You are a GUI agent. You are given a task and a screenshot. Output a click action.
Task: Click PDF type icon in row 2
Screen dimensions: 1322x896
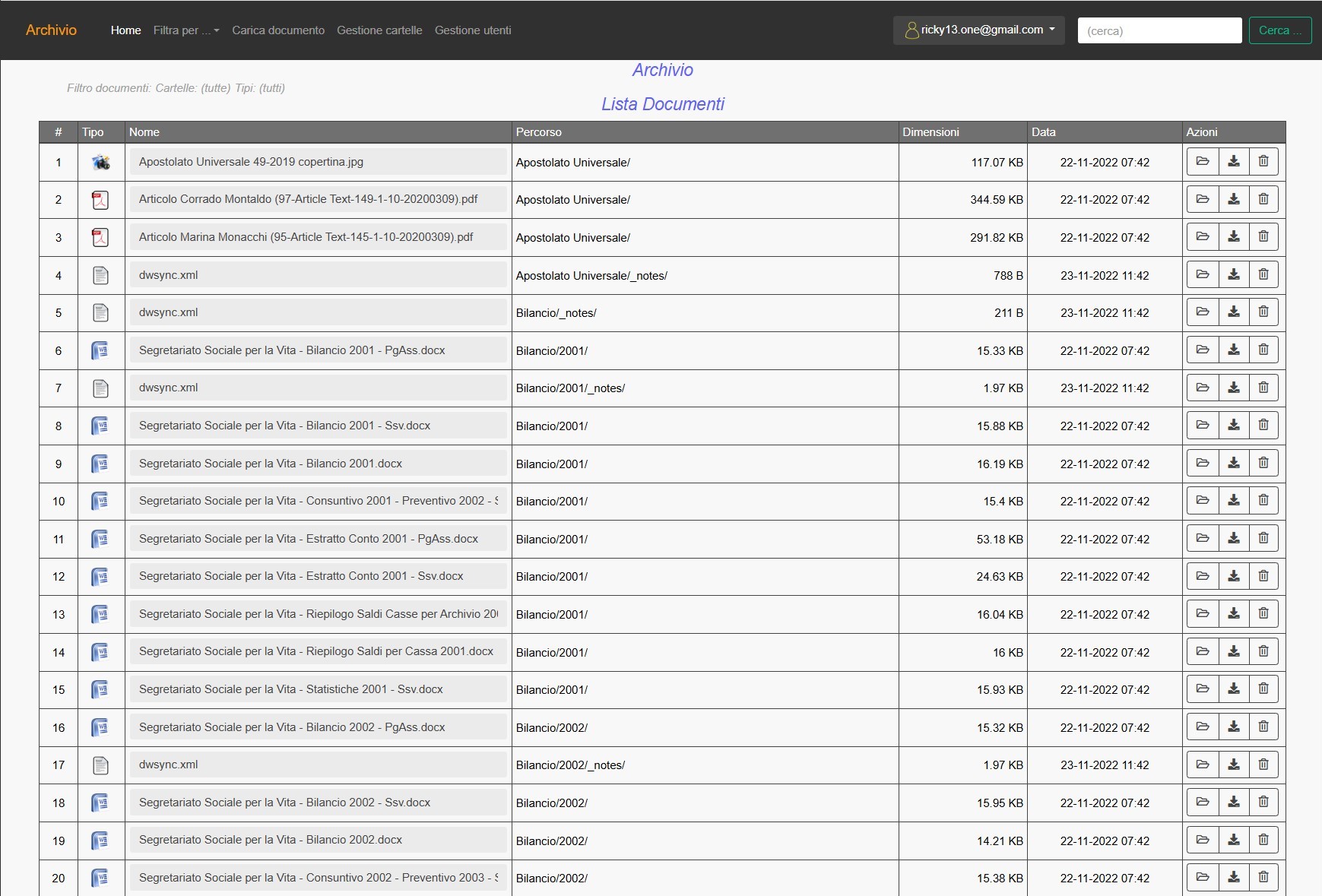coord(100,200)
